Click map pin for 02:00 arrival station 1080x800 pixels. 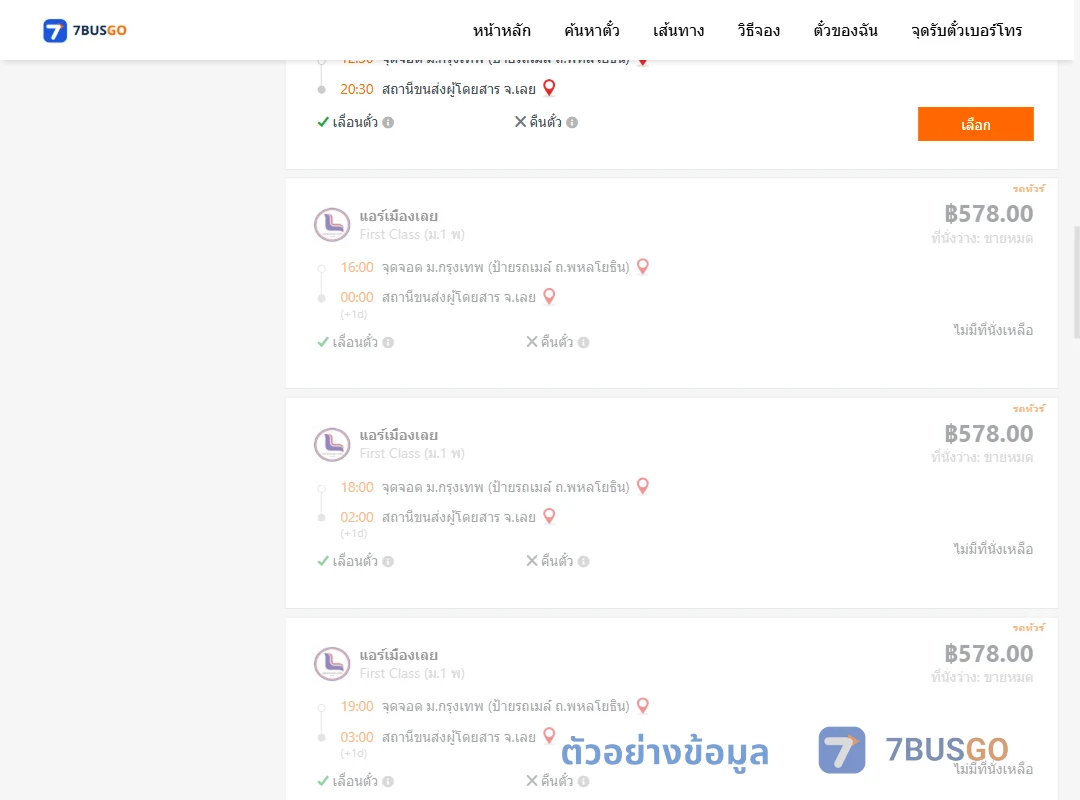pos(549,516)
